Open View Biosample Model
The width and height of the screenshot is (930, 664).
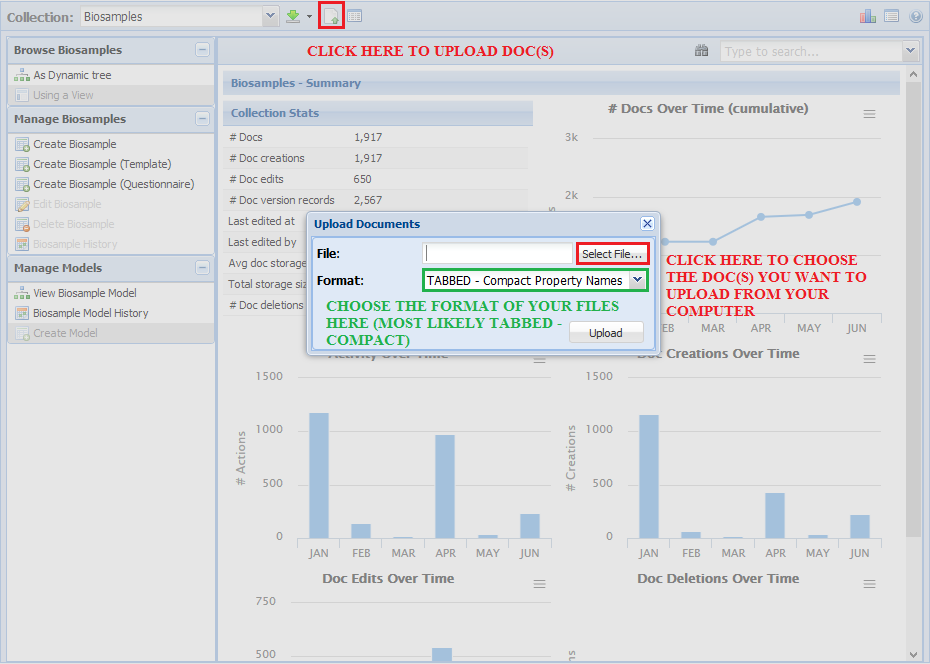tap(84, 293)
